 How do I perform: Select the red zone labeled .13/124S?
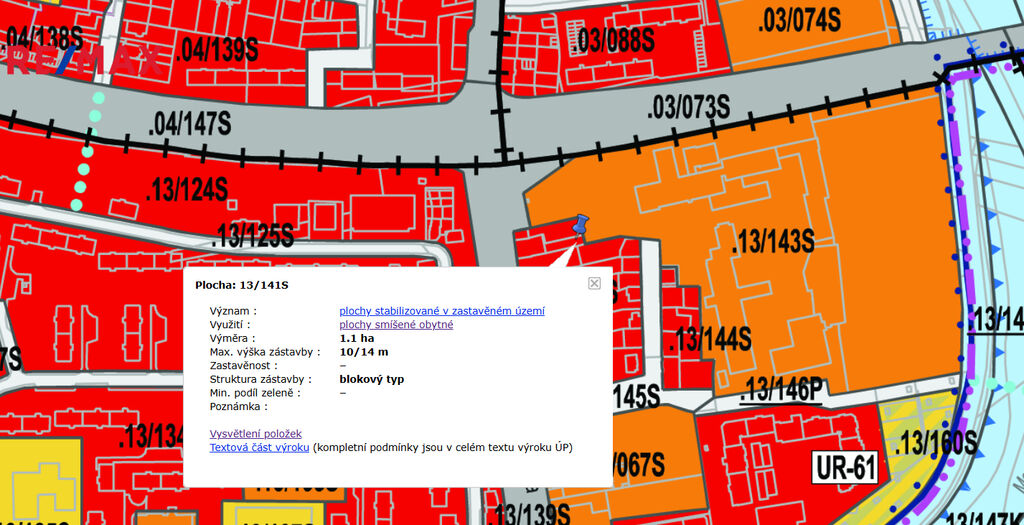click(186, 189)
